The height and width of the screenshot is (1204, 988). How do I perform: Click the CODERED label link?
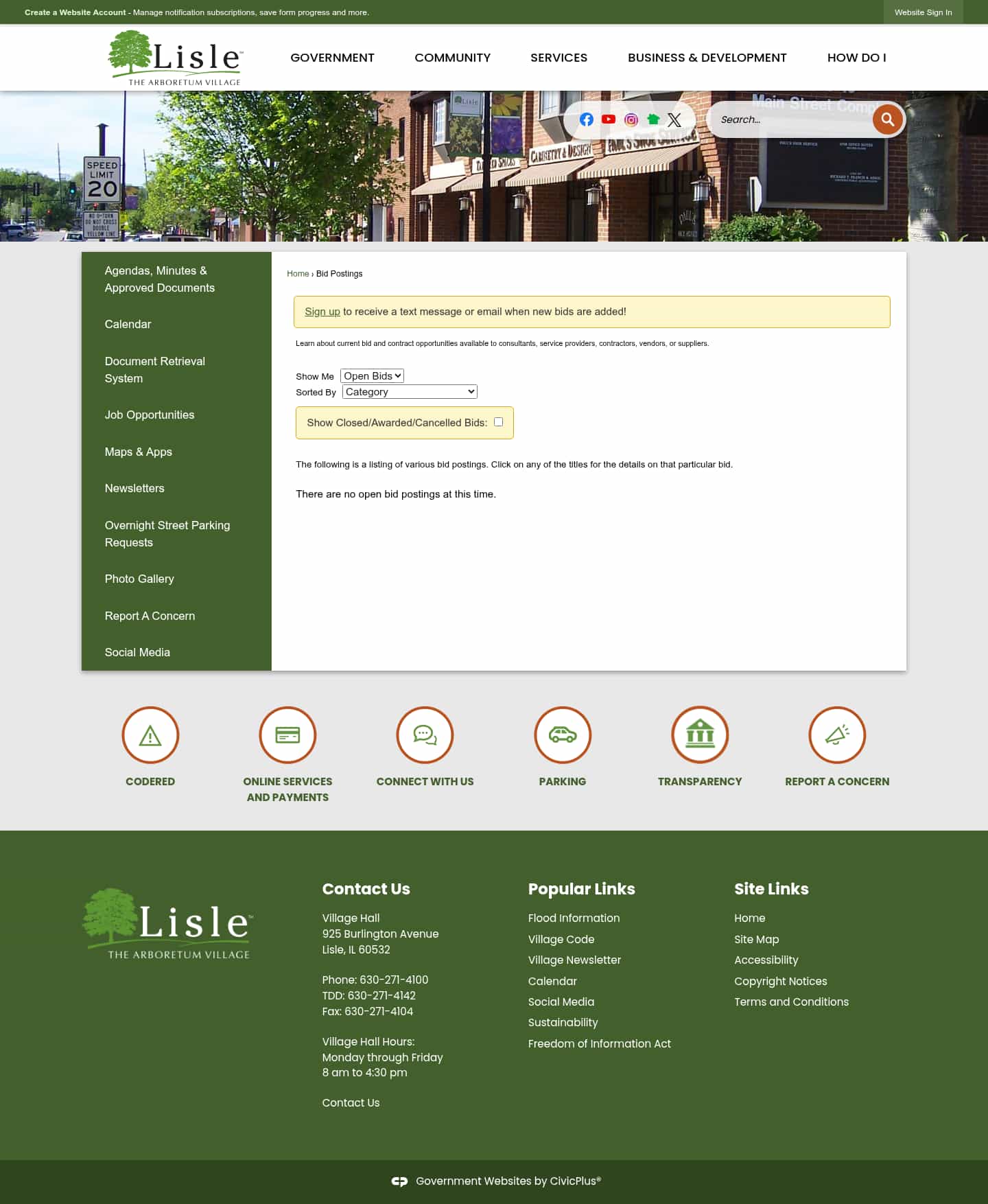(x=150, y=781)
